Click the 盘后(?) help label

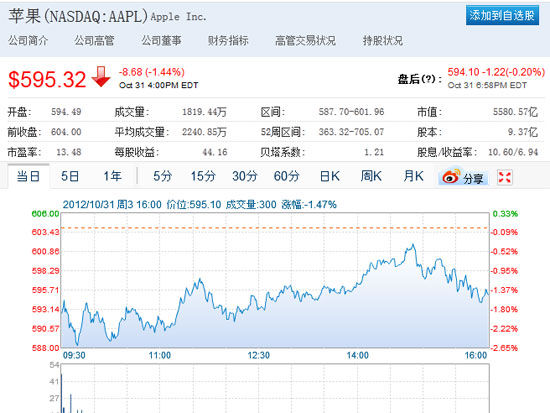click(420, 79)
